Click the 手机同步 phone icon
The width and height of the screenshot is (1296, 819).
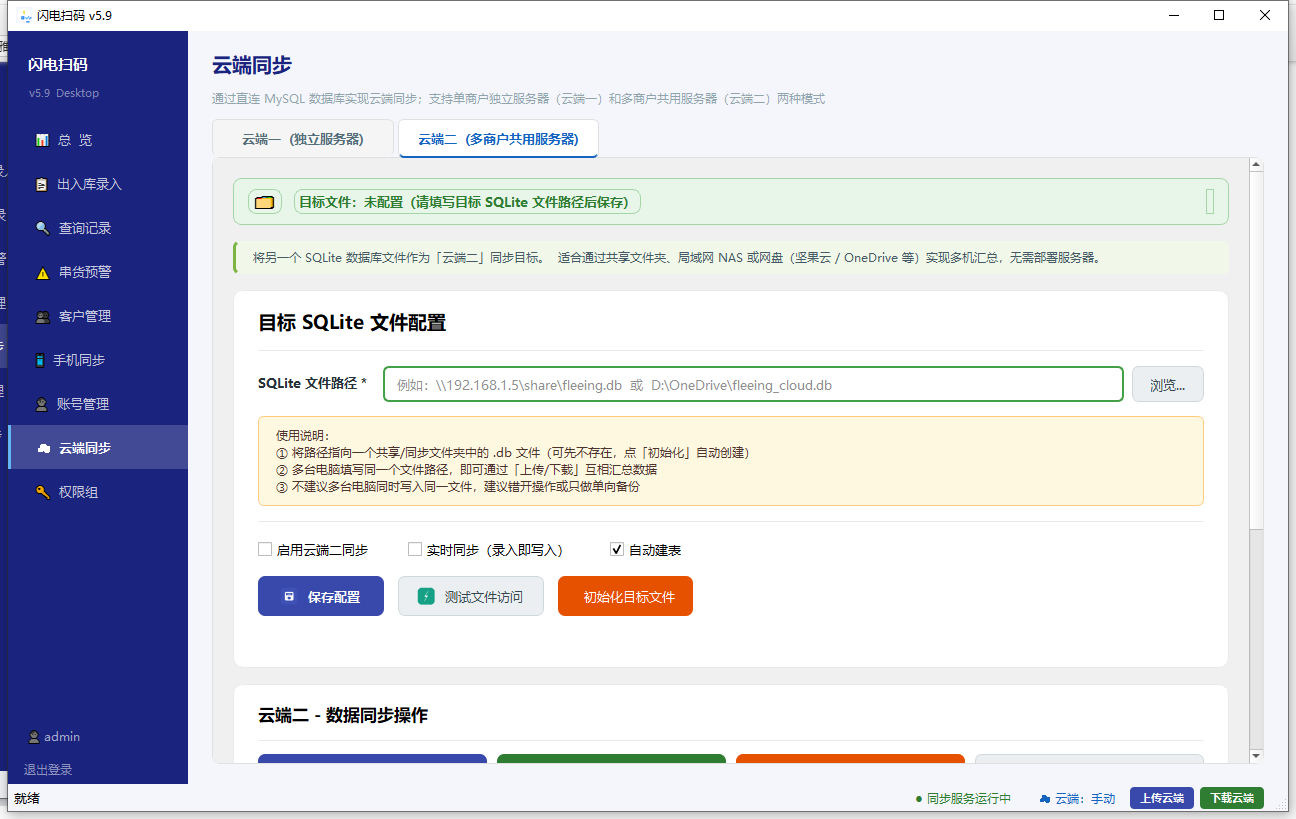(40, 360)
